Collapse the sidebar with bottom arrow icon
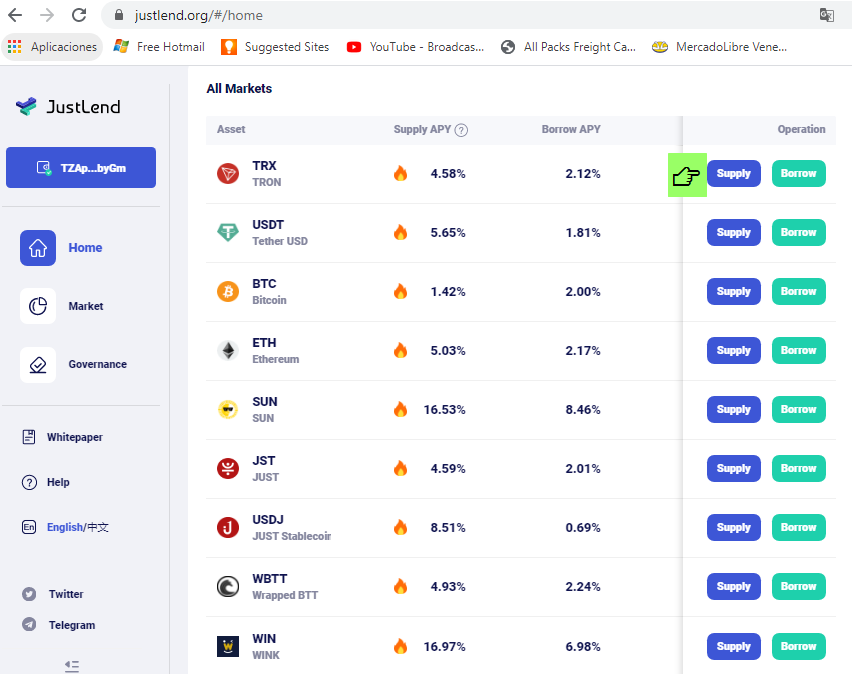Viewport: 852px width, 674px height. [x=72, y=666]
